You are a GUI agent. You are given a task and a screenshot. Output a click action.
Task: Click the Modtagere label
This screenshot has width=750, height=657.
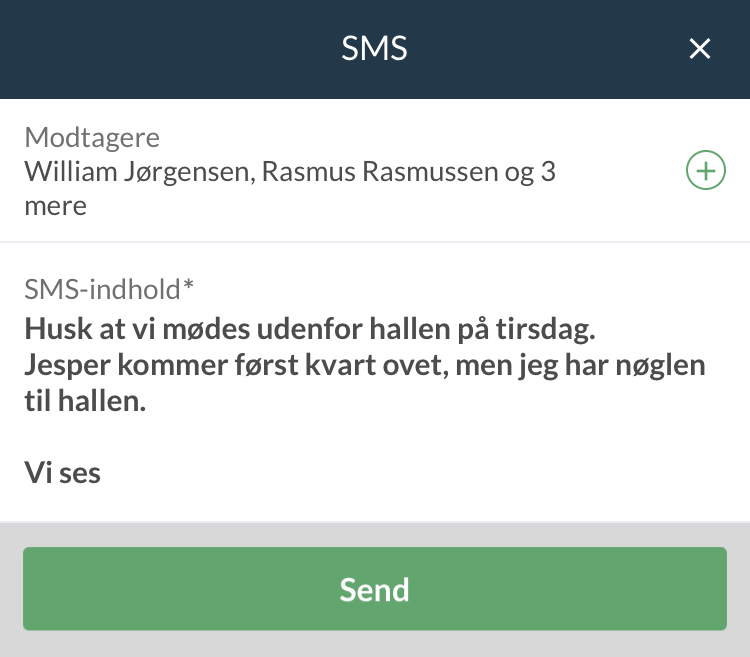92,137
